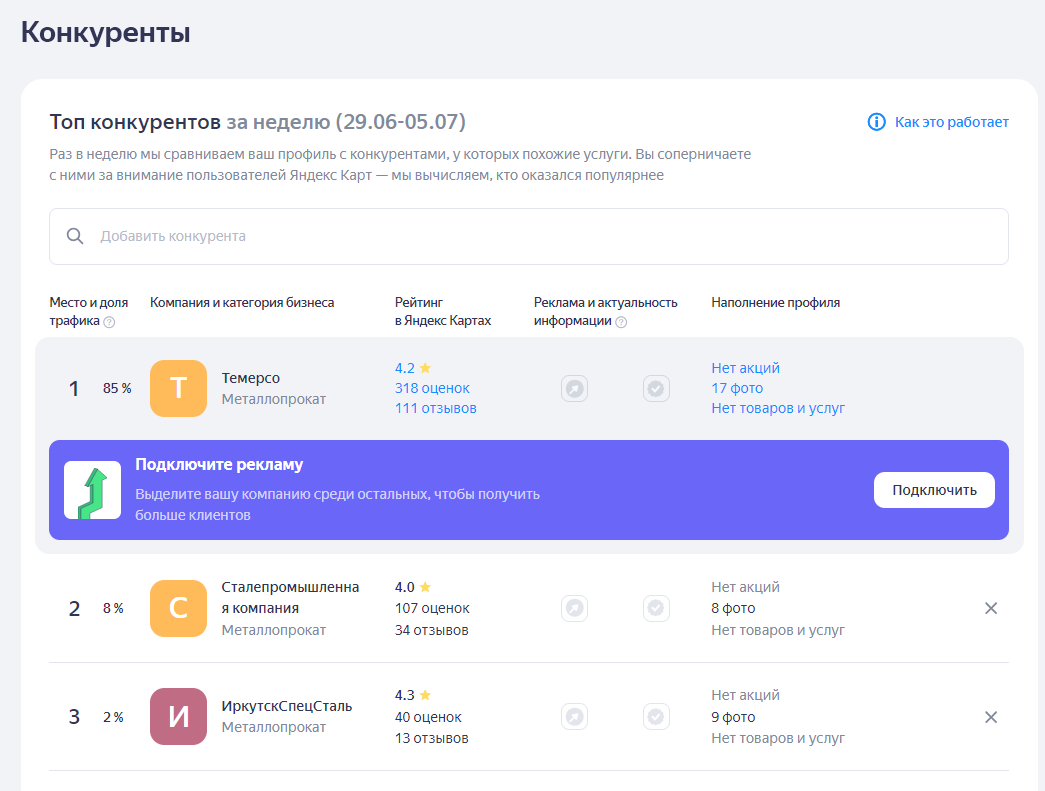Click Темерсо 'Нет товаров и услуг' link
Screen dimensions: 1045x791
(778, 408)
